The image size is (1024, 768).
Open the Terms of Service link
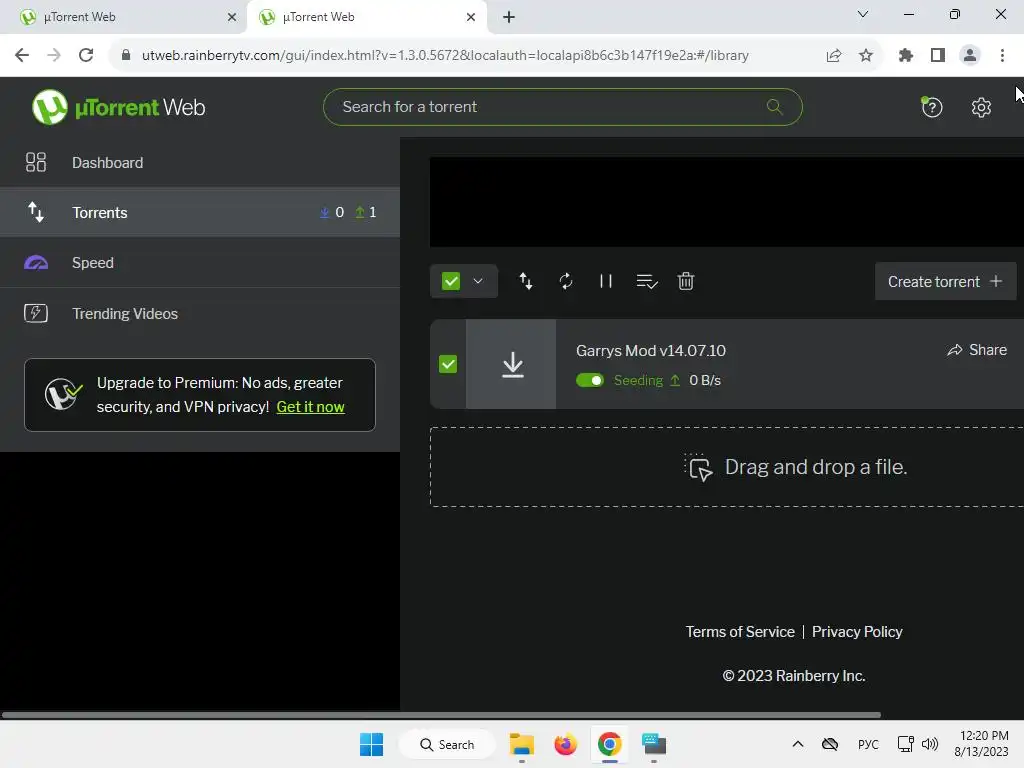pos(739,632)
